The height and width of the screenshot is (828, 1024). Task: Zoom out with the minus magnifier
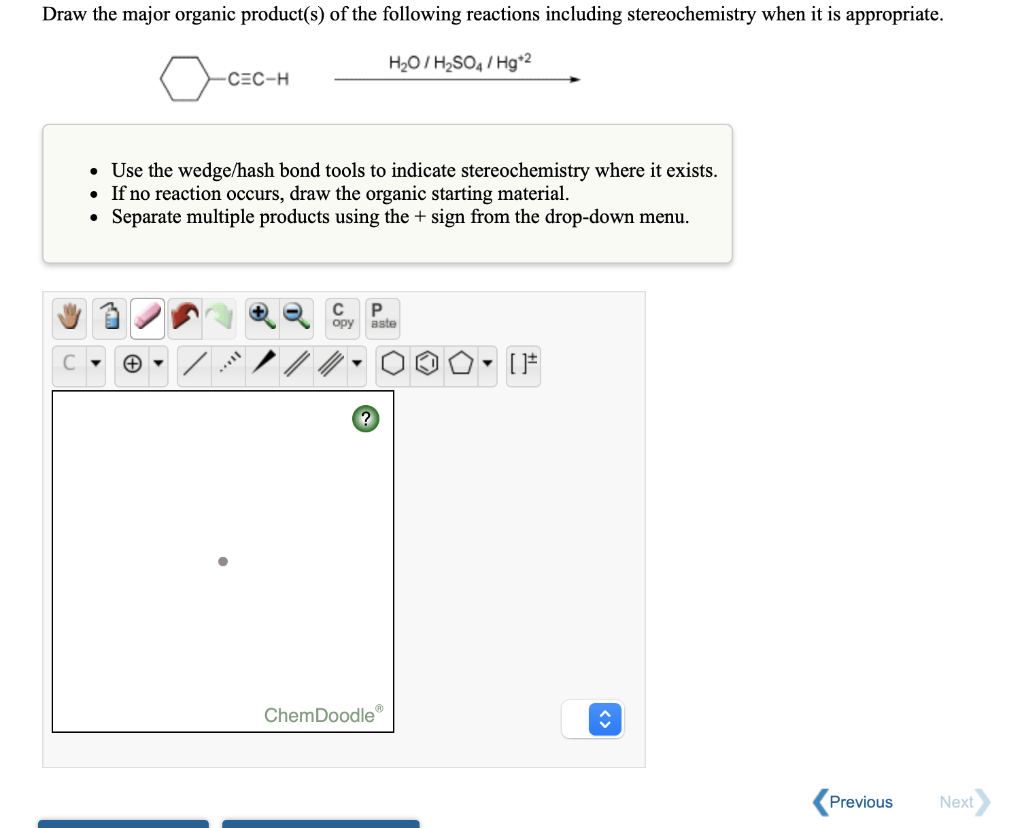296,318
